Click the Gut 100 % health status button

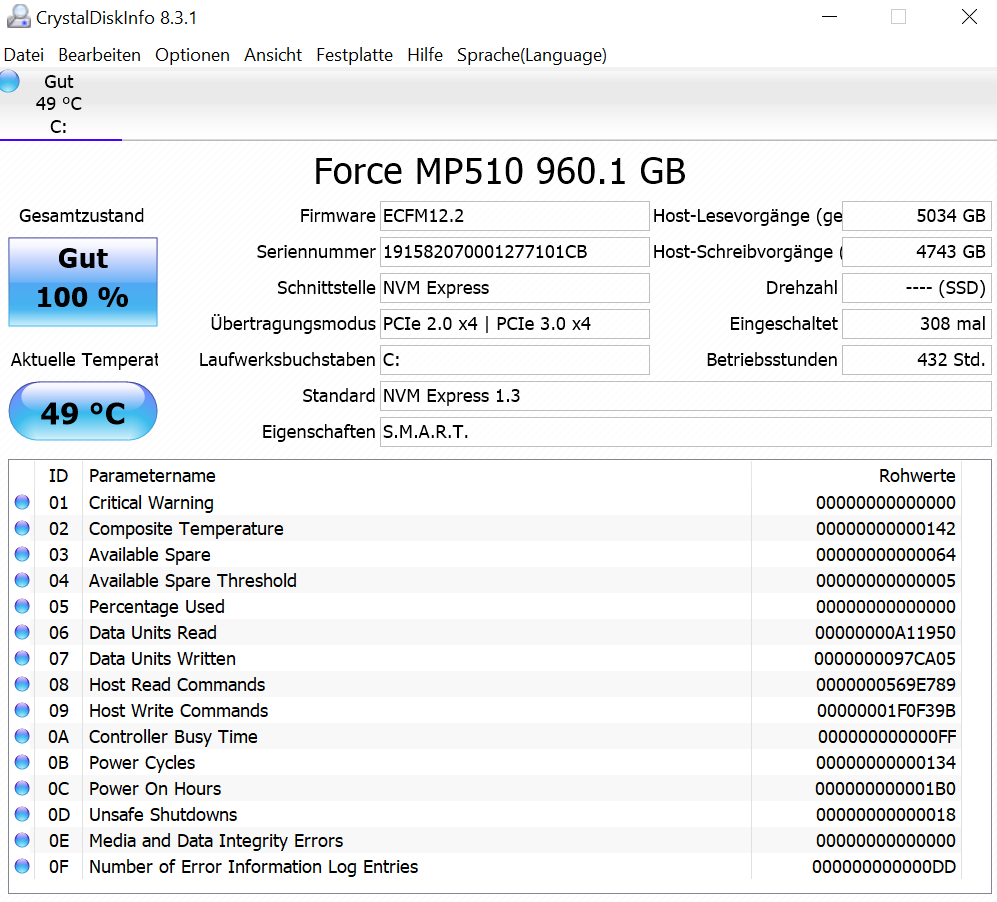click(83, 282)
